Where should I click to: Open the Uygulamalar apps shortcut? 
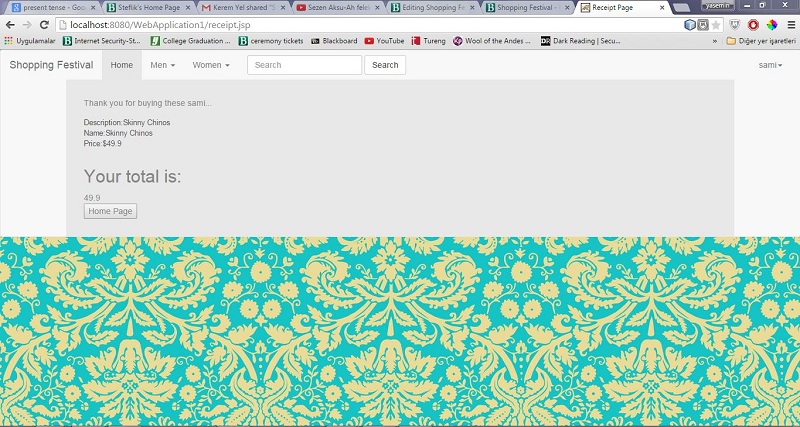point(31,41)
